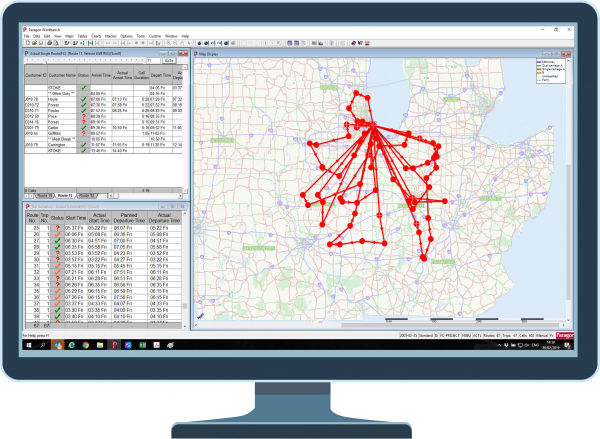The image size is (600, 439).
Task: Open the Windows Start menu
Action: point(29,345)
